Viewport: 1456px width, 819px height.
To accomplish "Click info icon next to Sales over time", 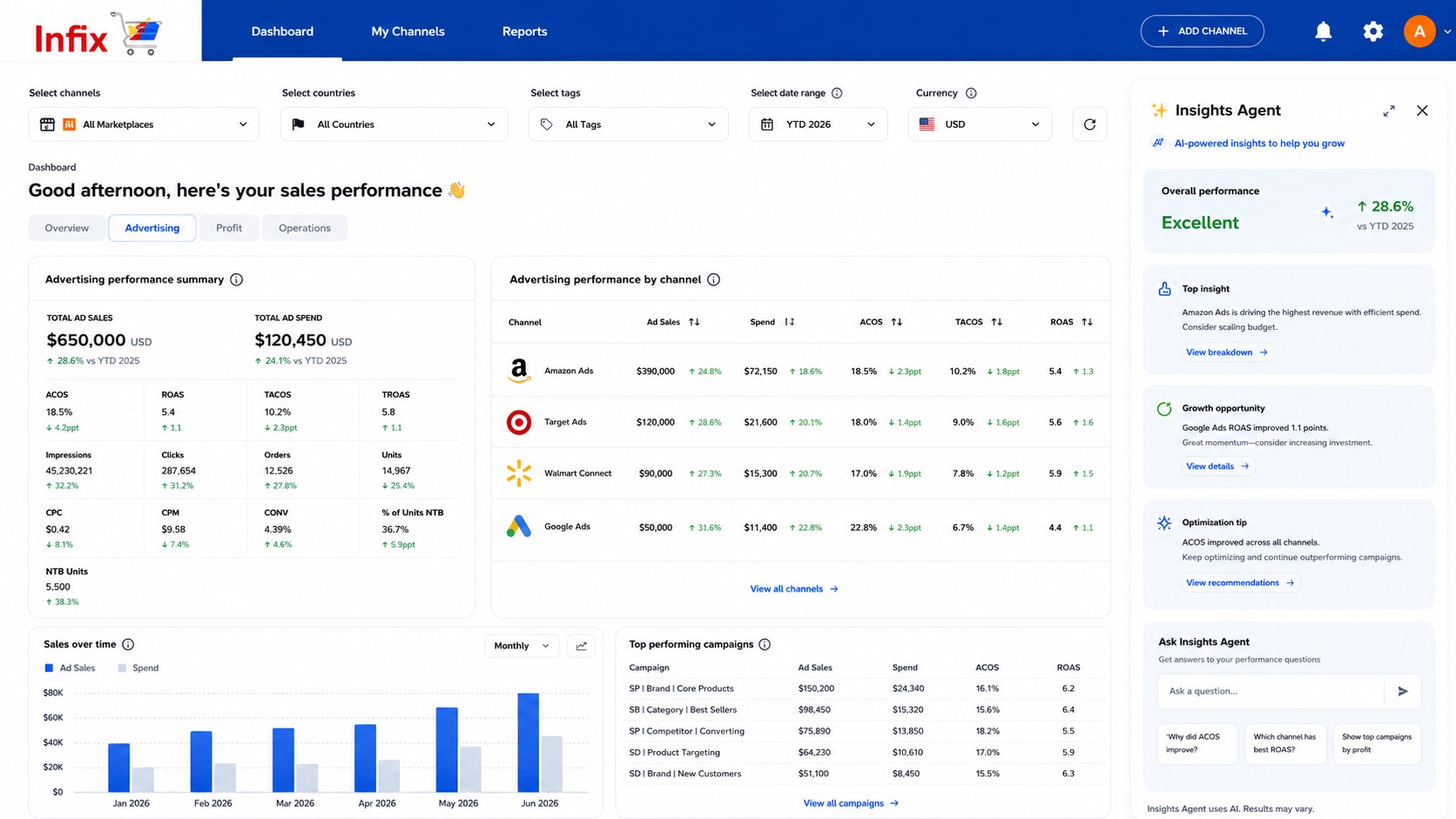I will pyautogui.click(x=128, y=644).
